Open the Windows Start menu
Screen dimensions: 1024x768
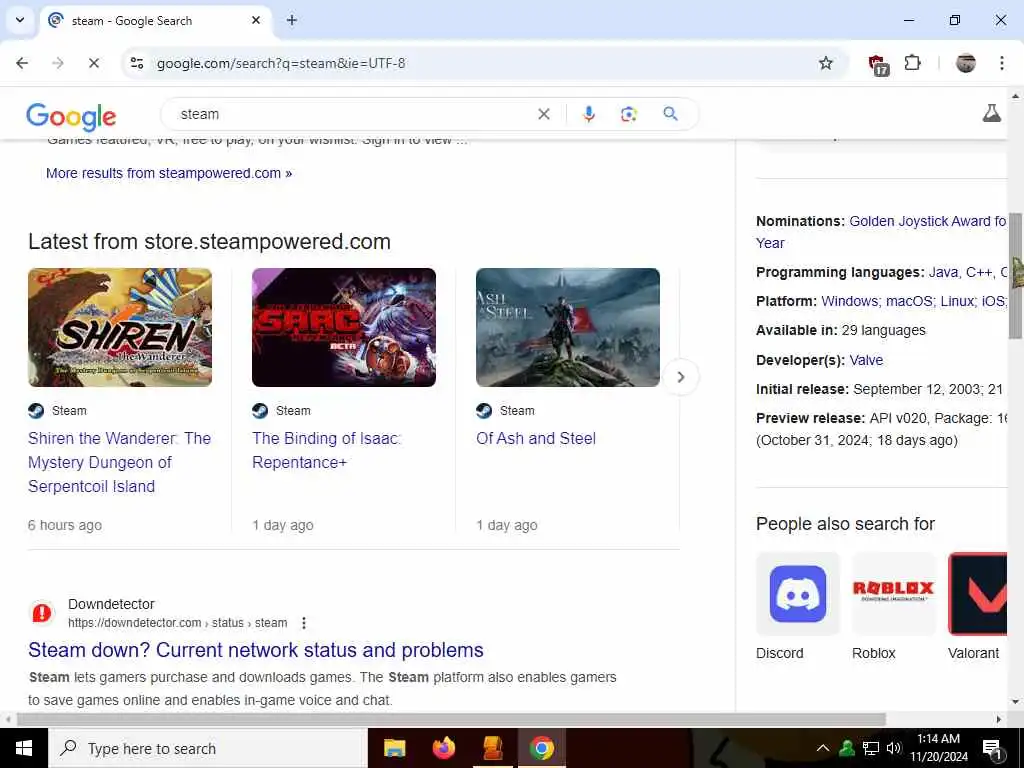coord(24,748)
